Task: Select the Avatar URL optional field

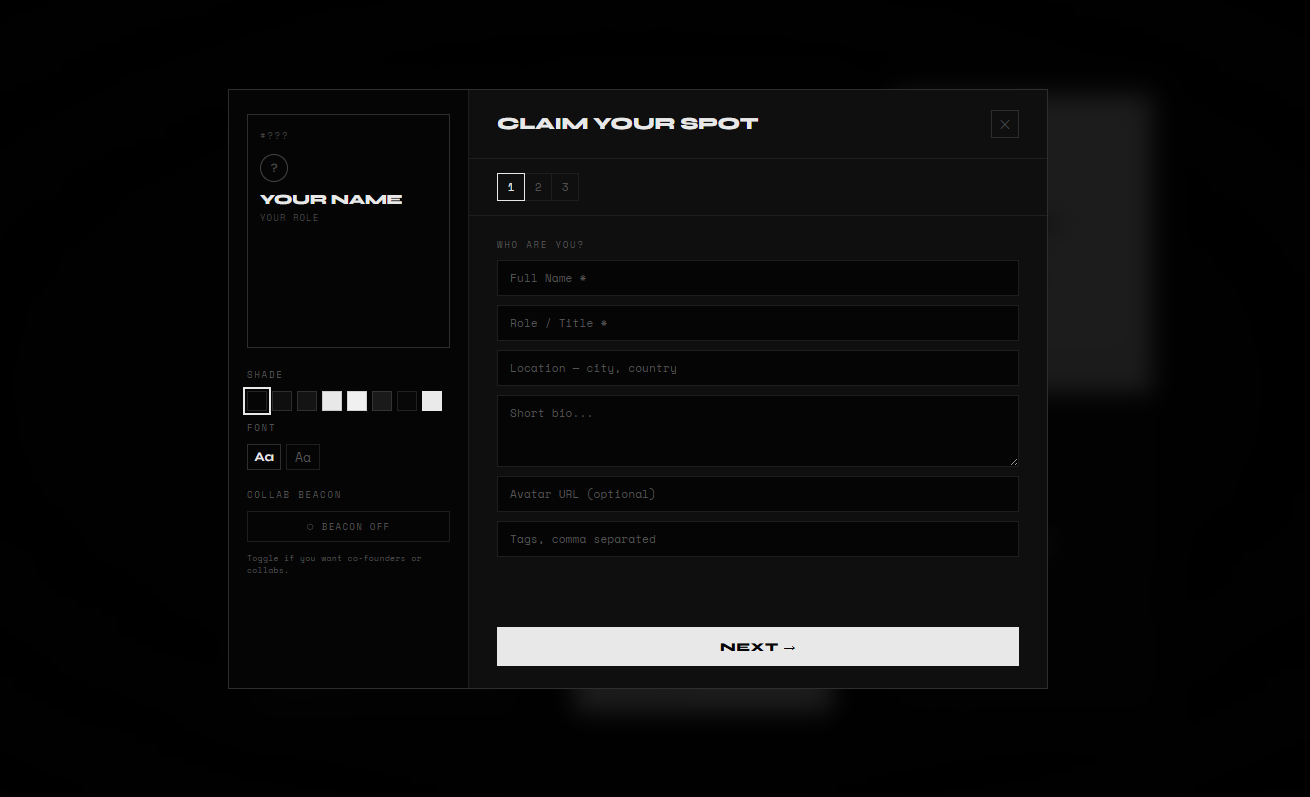Action: 757,493
